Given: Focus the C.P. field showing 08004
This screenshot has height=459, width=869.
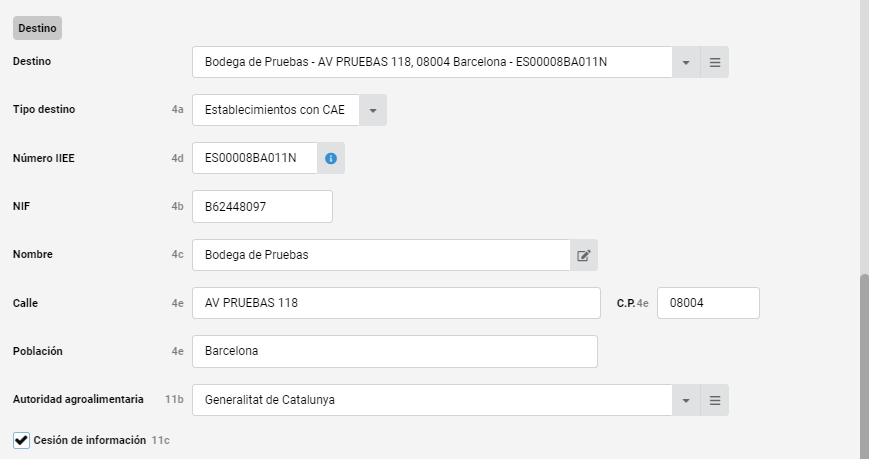Looking at the screenshot, I should click(x=708, y=303).
